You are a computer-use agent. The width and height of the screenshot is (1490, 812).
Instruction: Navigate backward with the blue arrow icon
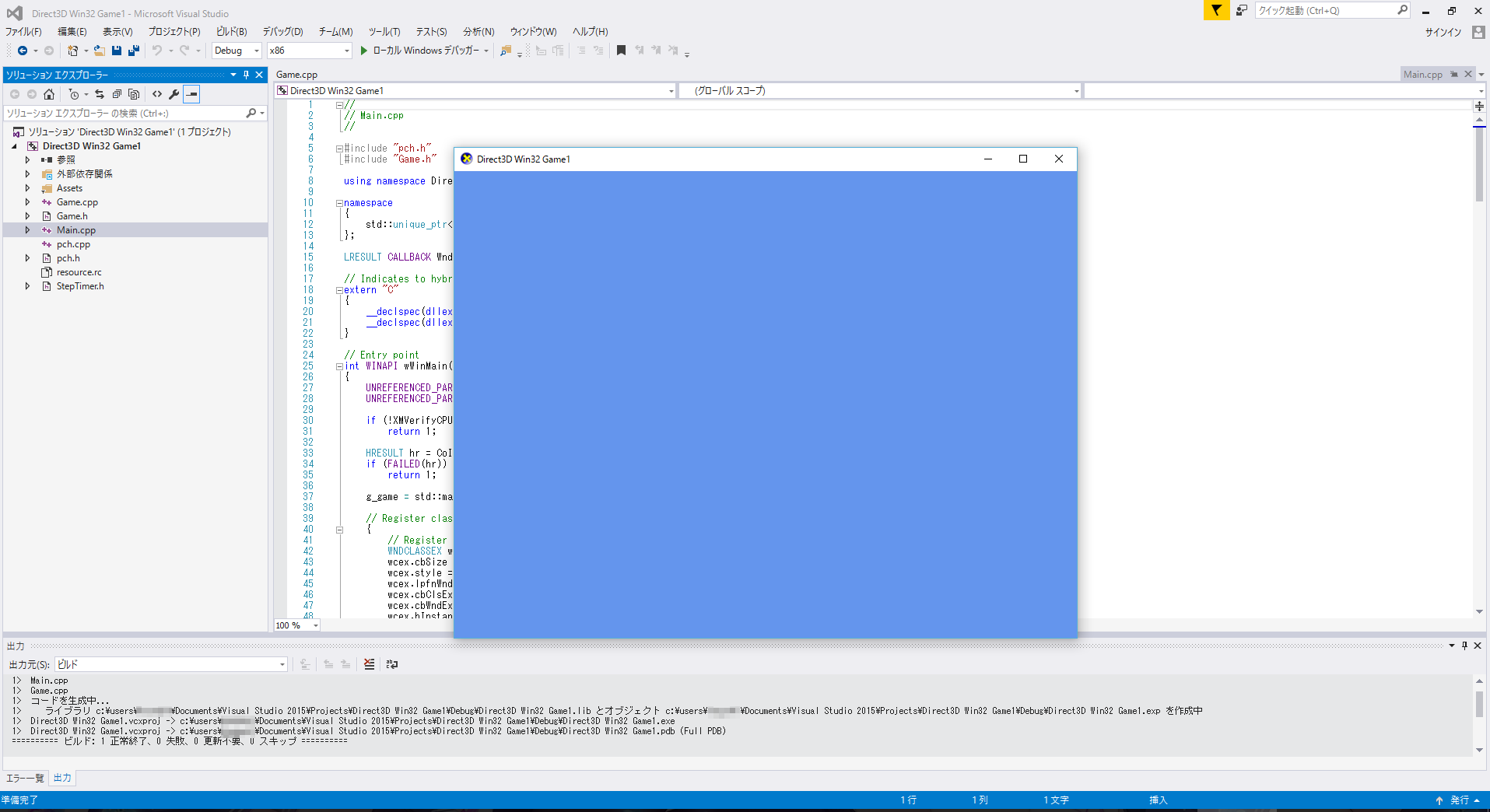pyautogui.click(x=23, y=51)
